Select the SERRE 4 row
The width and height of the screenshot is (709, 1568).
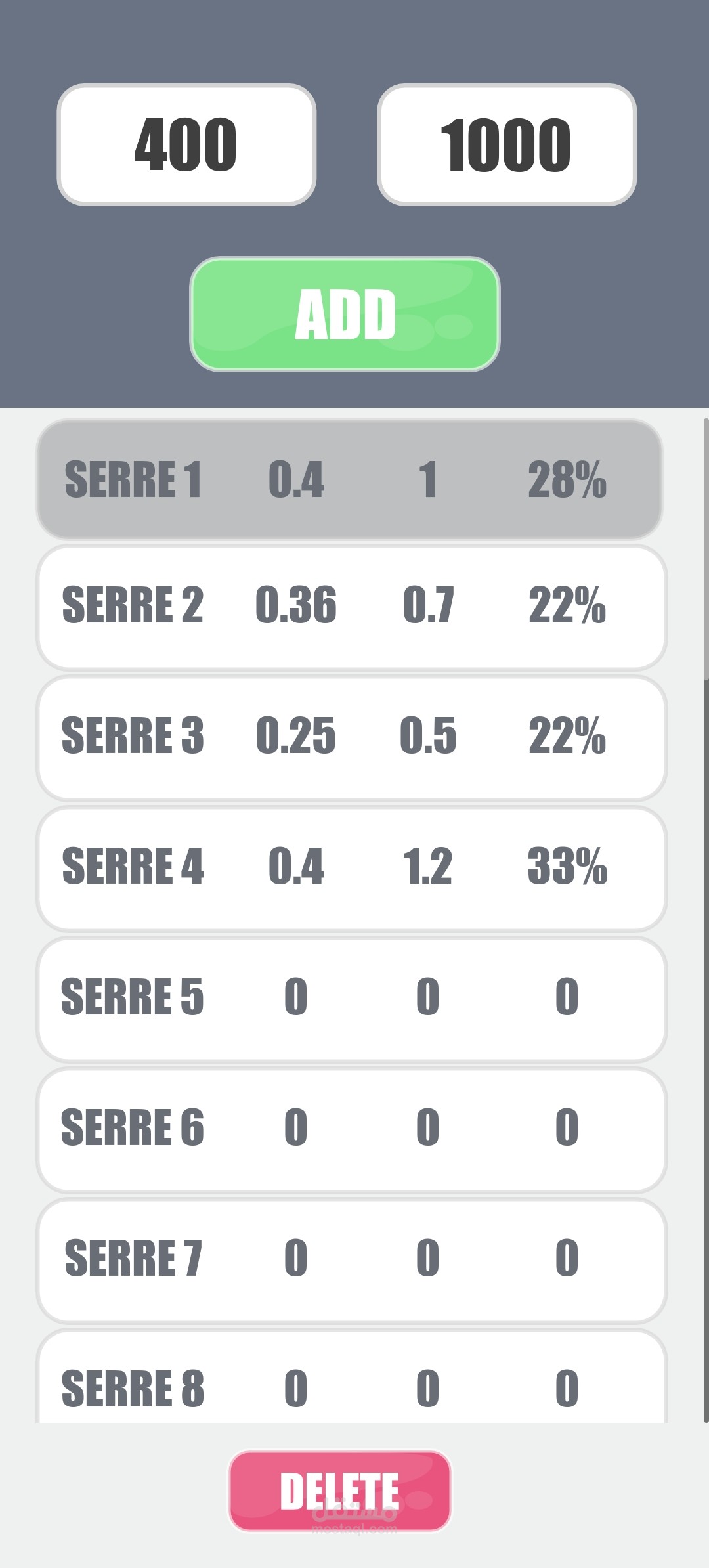click(351, 867)
